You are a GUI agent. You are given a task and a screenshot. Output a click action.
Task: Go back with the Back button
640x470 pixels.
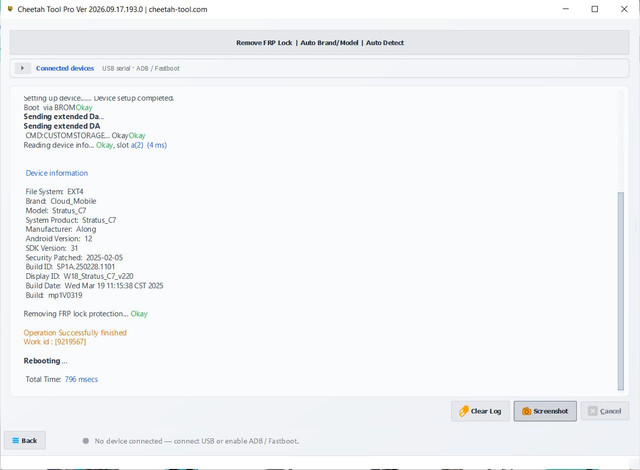[x=25, y=441]
